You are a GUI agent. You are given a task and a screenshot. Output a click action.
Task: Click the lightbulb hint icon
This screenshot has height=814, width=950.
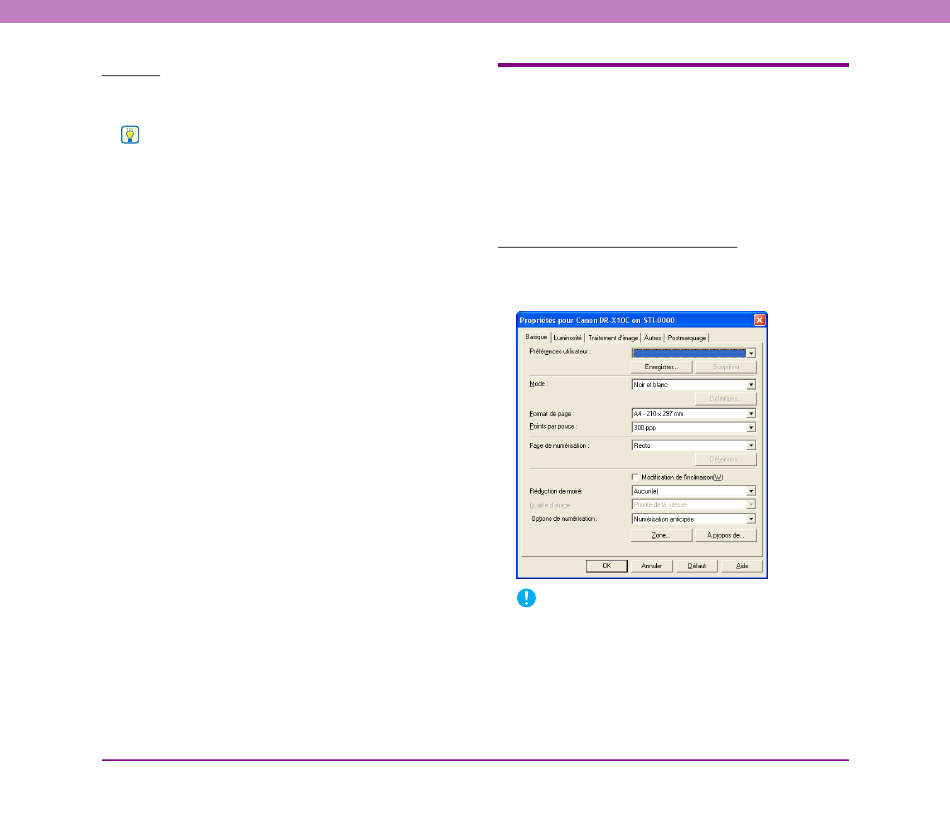130,134
